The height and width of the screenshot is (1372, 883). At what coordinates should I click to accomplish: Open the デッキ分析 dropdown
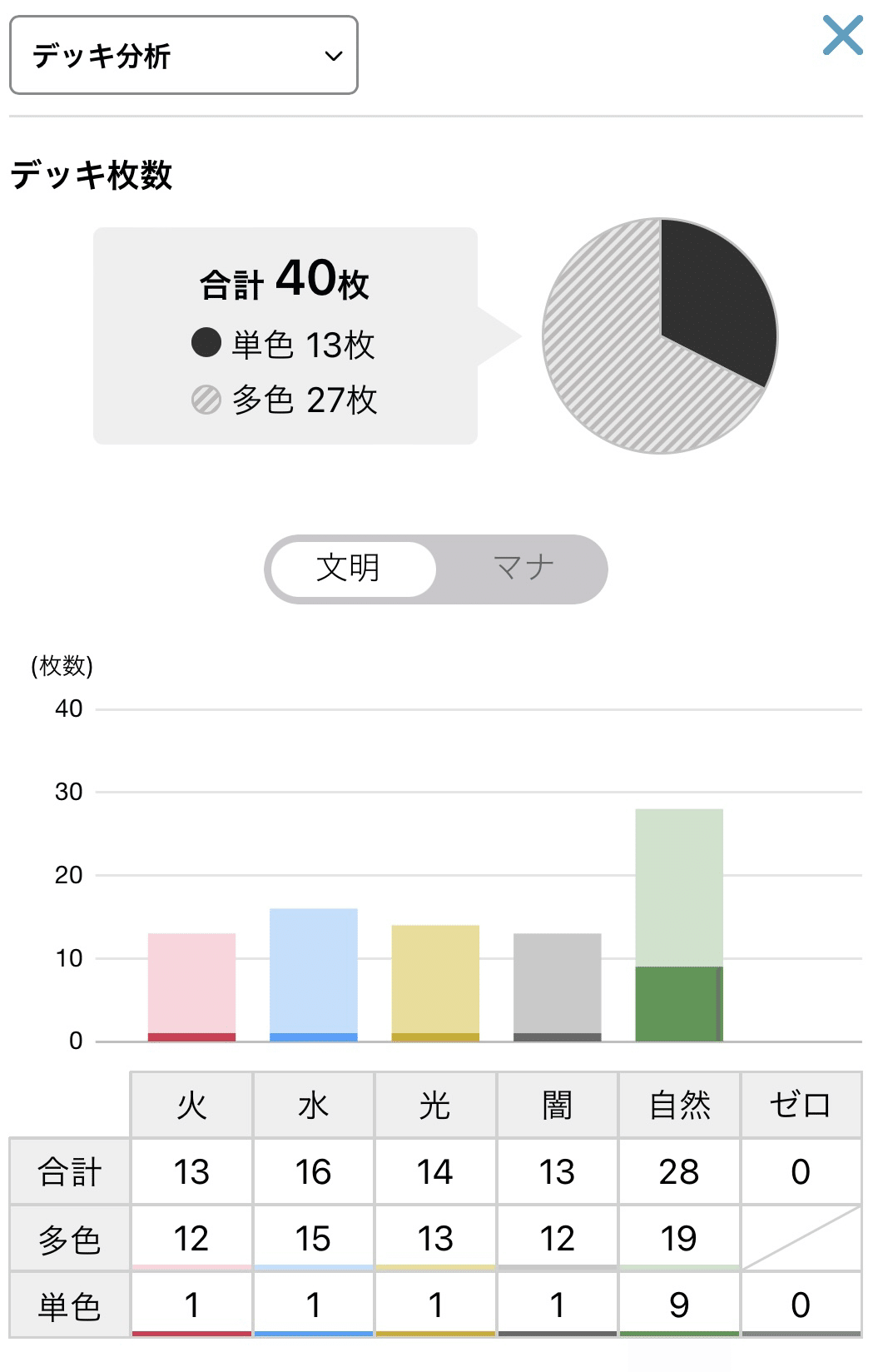183,55
